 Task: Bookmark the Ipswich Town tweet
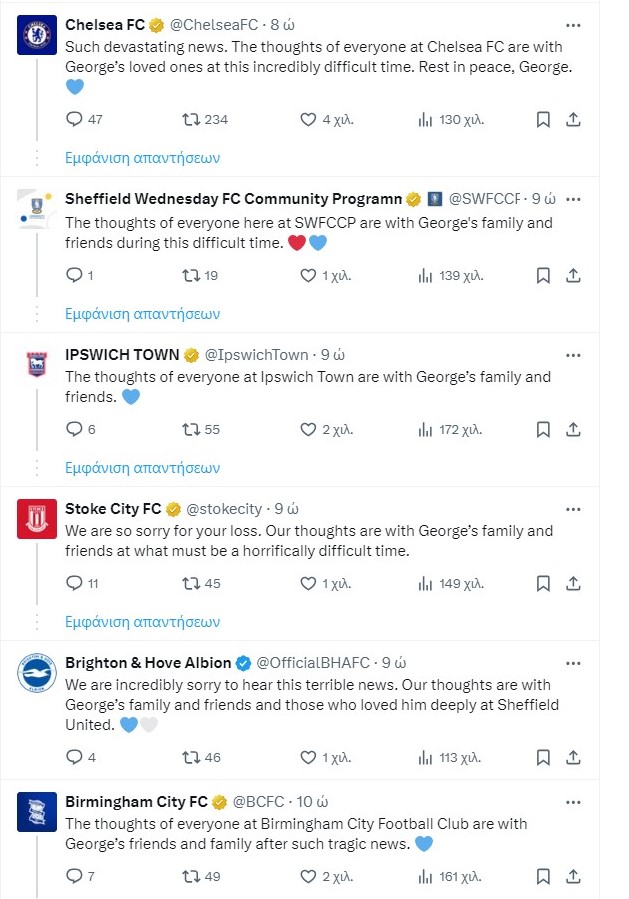click(542, 429)
